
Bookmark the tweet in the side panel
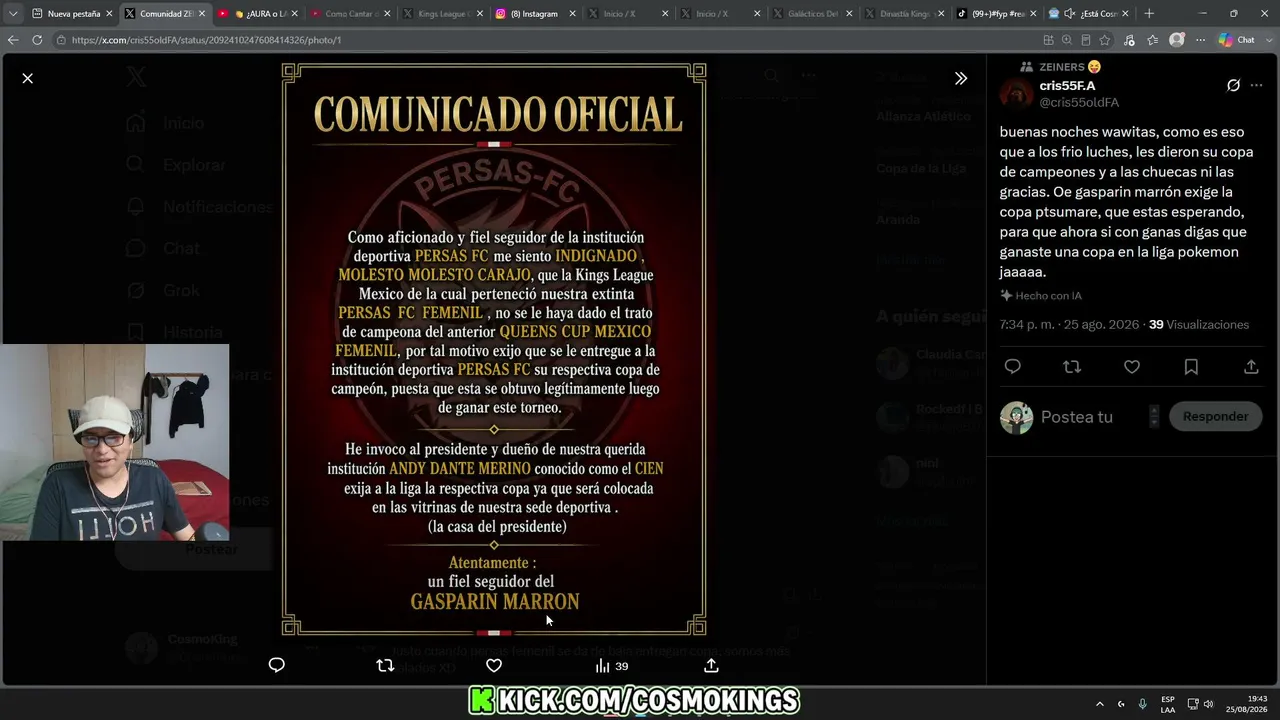pos(1191,367)
